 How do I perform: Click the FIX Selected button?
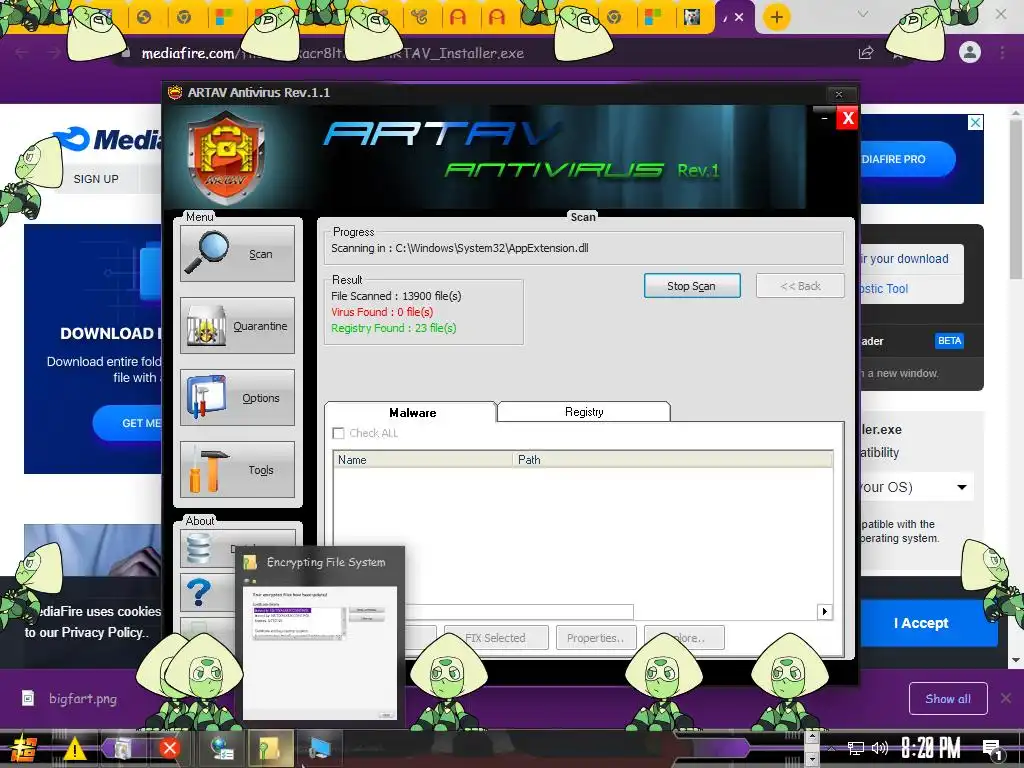(496, 638)
